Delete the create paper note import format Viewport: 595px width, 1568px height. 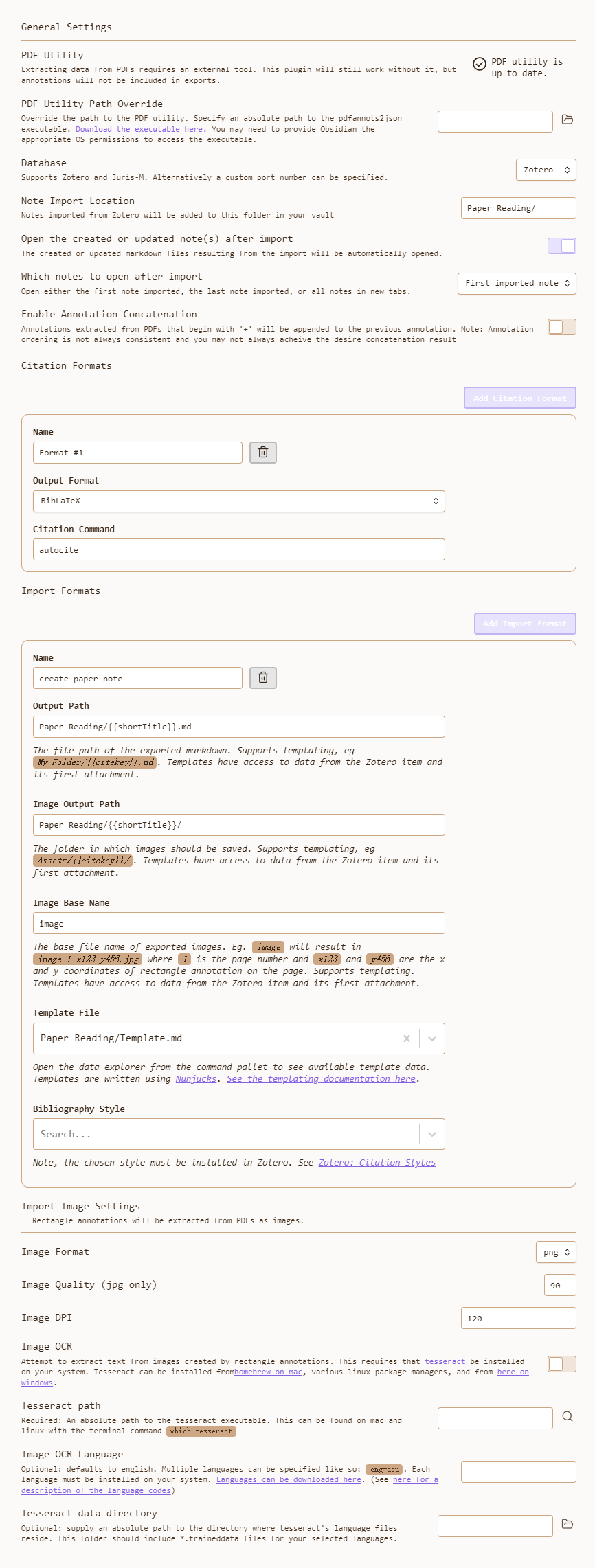[x=263, y=678]
